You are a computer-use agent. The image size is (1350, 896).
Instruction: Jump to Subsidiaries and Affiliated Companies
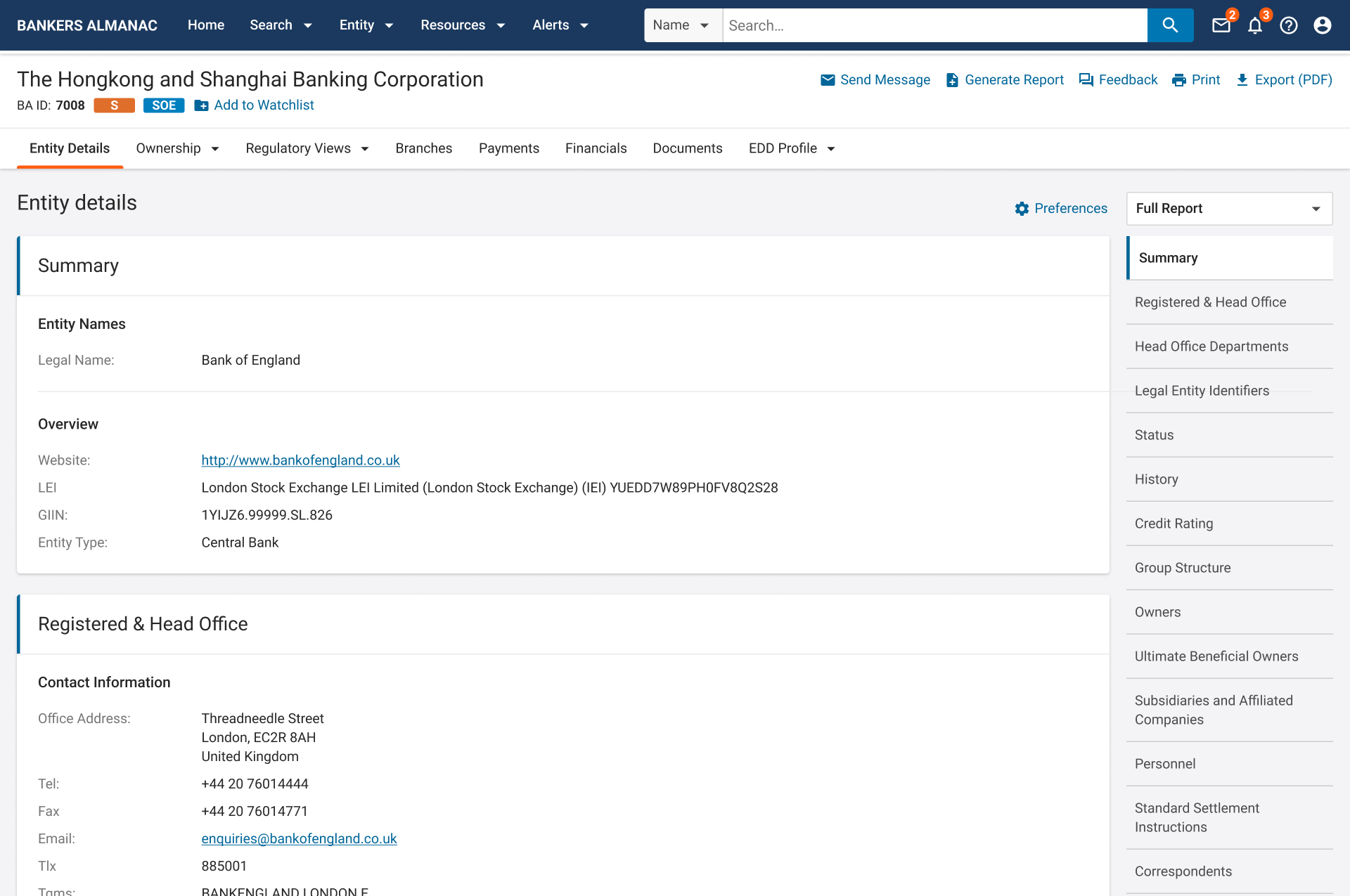click(x=1229, y=710)
